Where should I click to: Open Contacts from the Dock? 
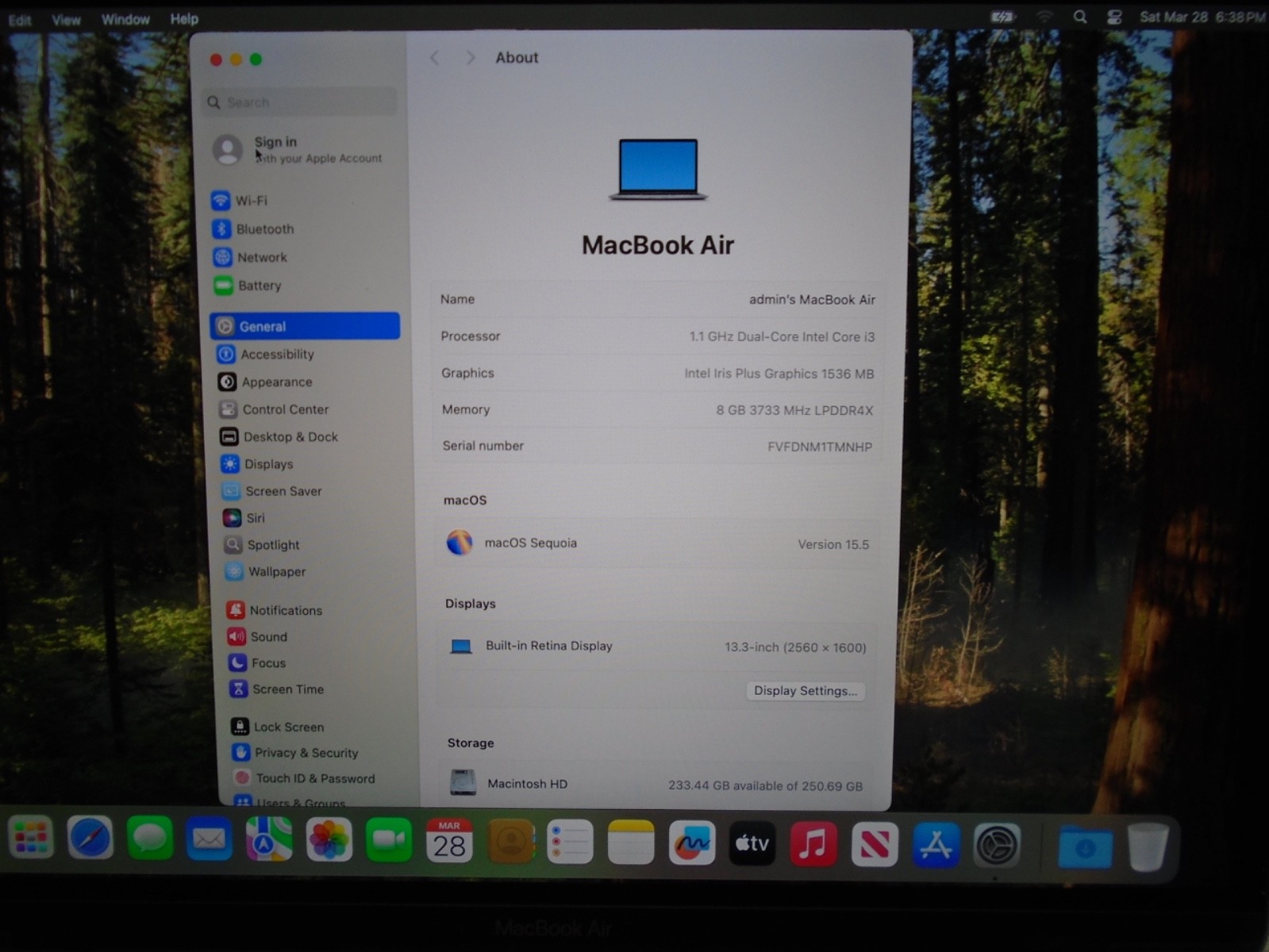(510, 841)
